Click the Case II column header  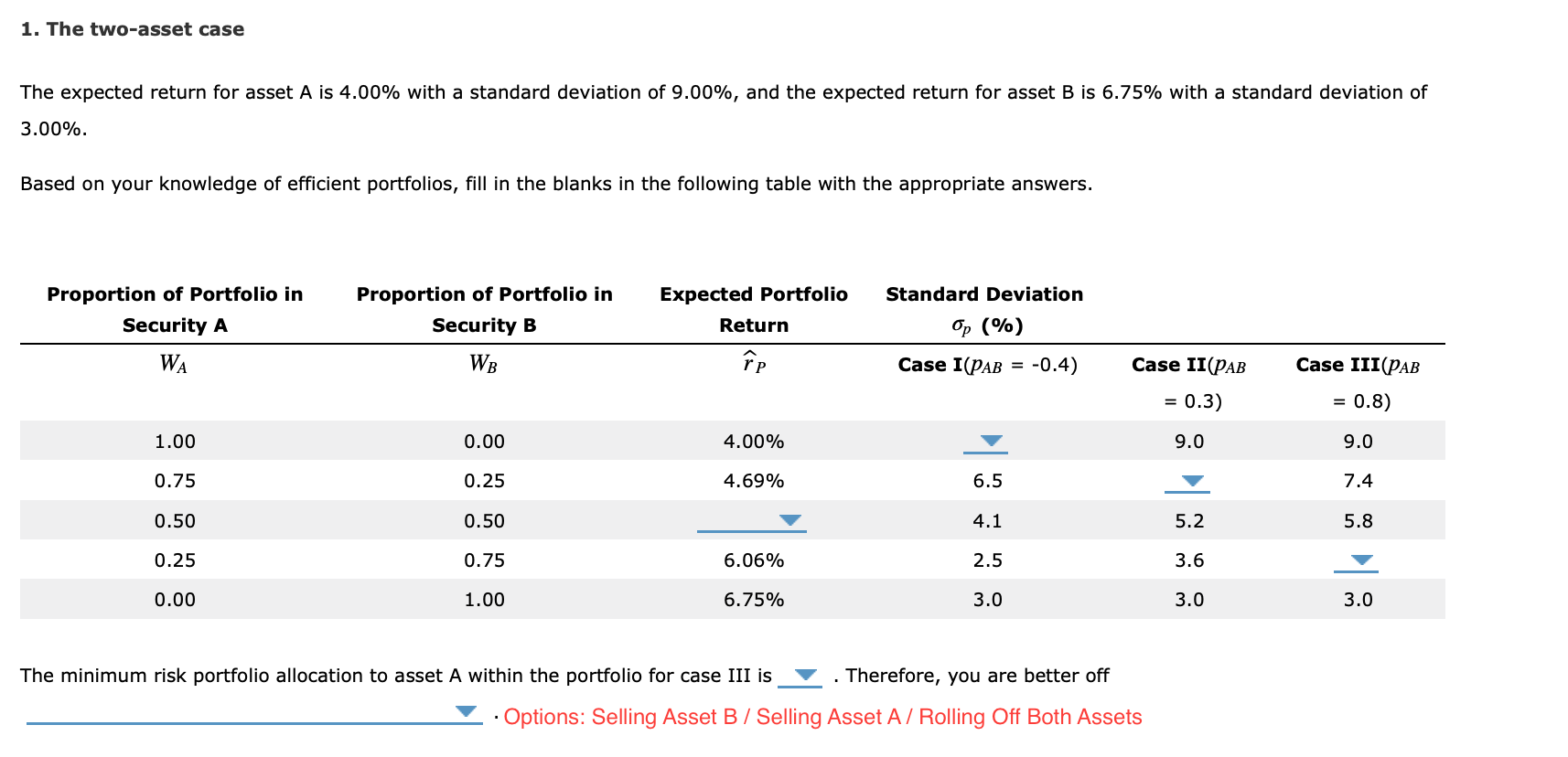[x=1189, y=364]
